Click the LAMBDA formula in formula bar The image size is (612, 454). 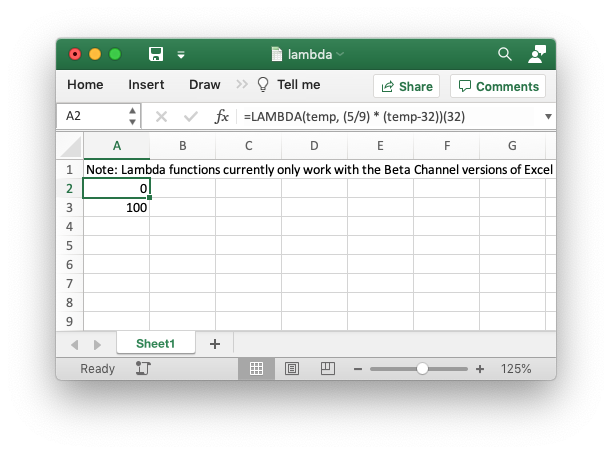point(354,117)
